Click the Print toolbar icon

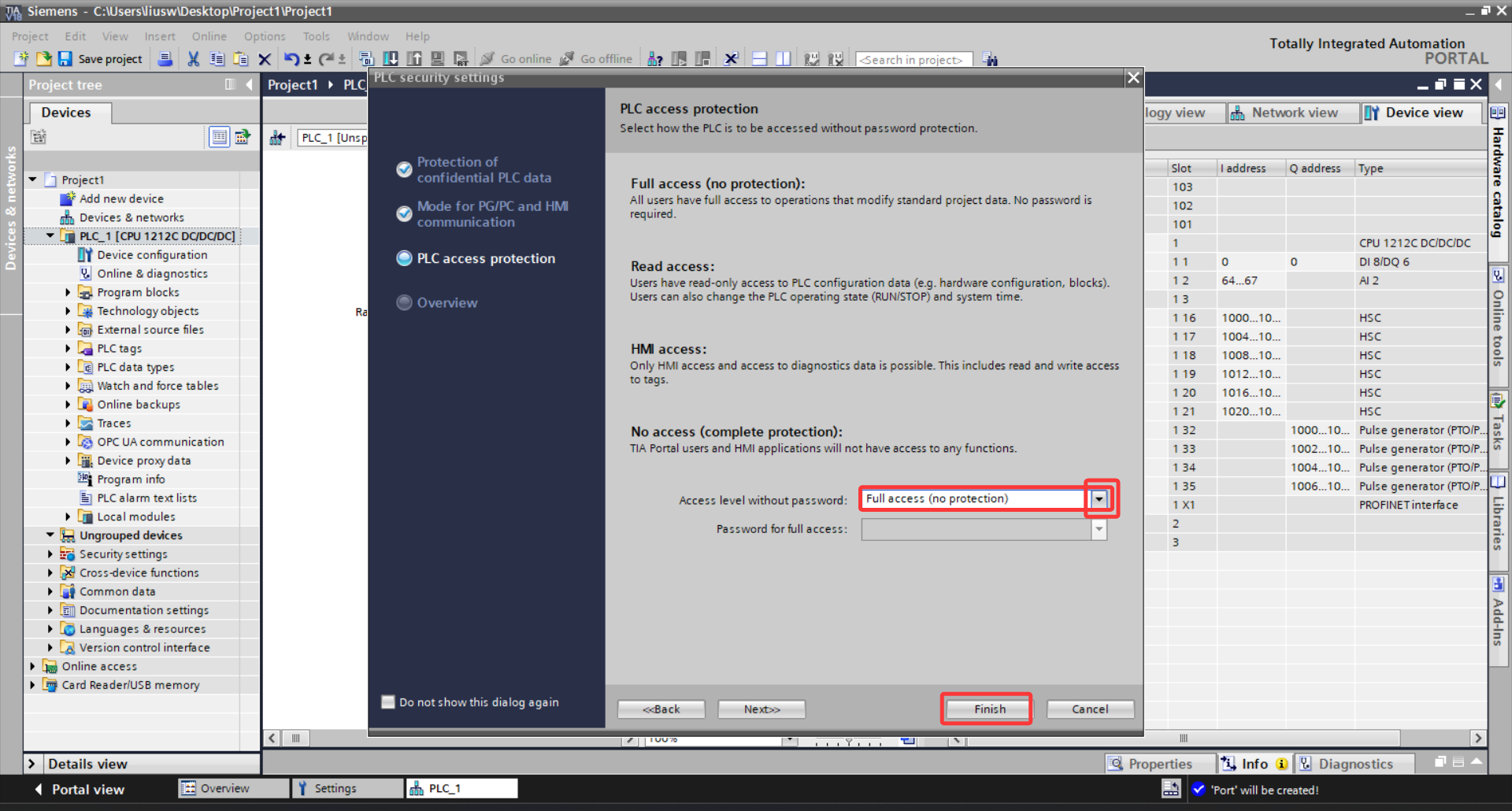point(165,58)
